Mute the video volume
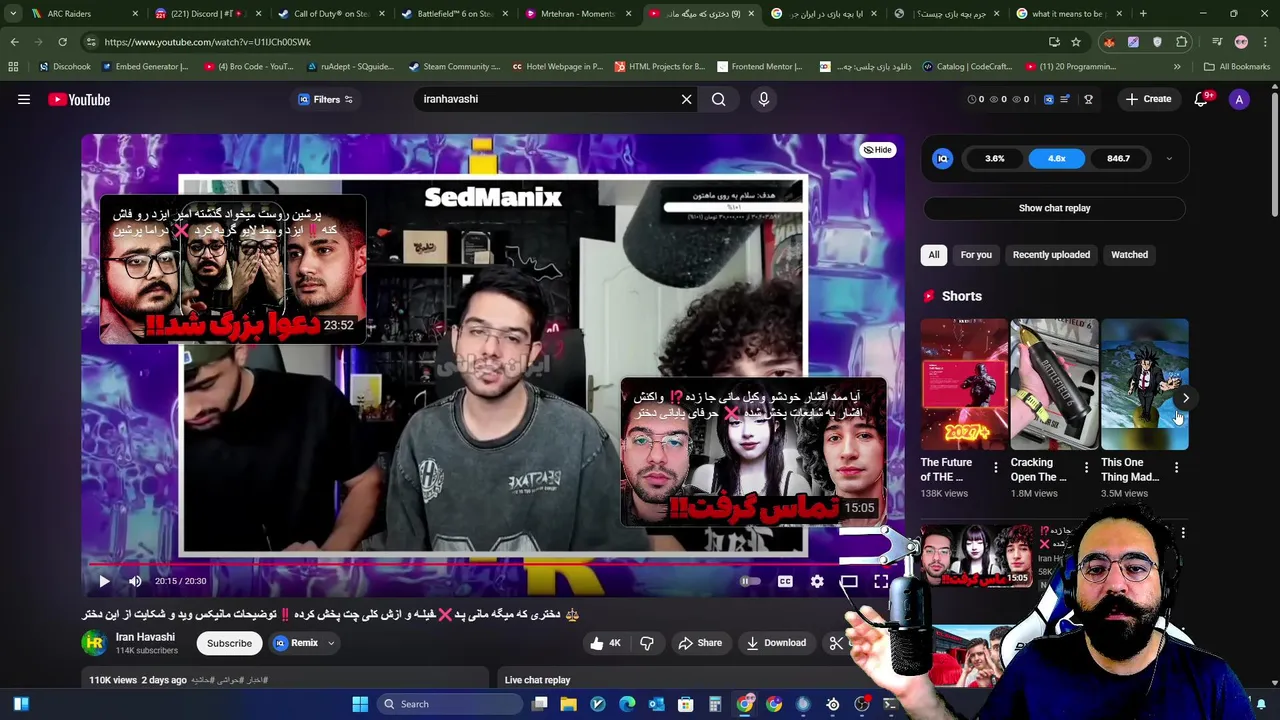 click(x=135, y=581)
